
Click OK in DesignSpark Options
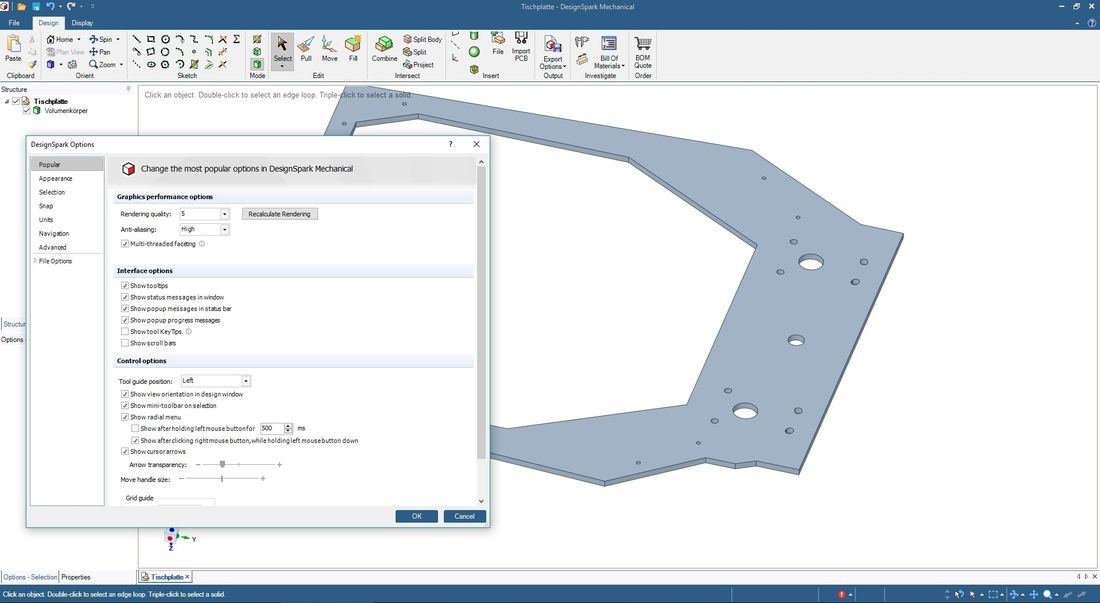417,516
